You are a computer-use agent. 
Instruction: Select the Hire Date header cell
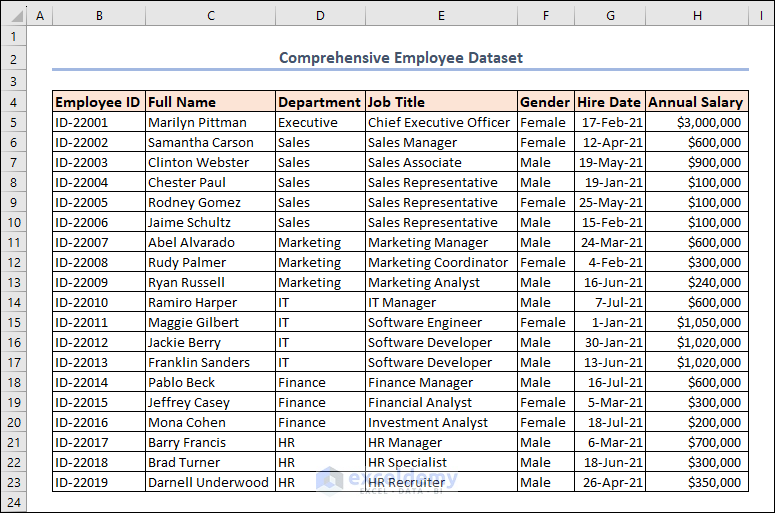(x=609, y=102)
